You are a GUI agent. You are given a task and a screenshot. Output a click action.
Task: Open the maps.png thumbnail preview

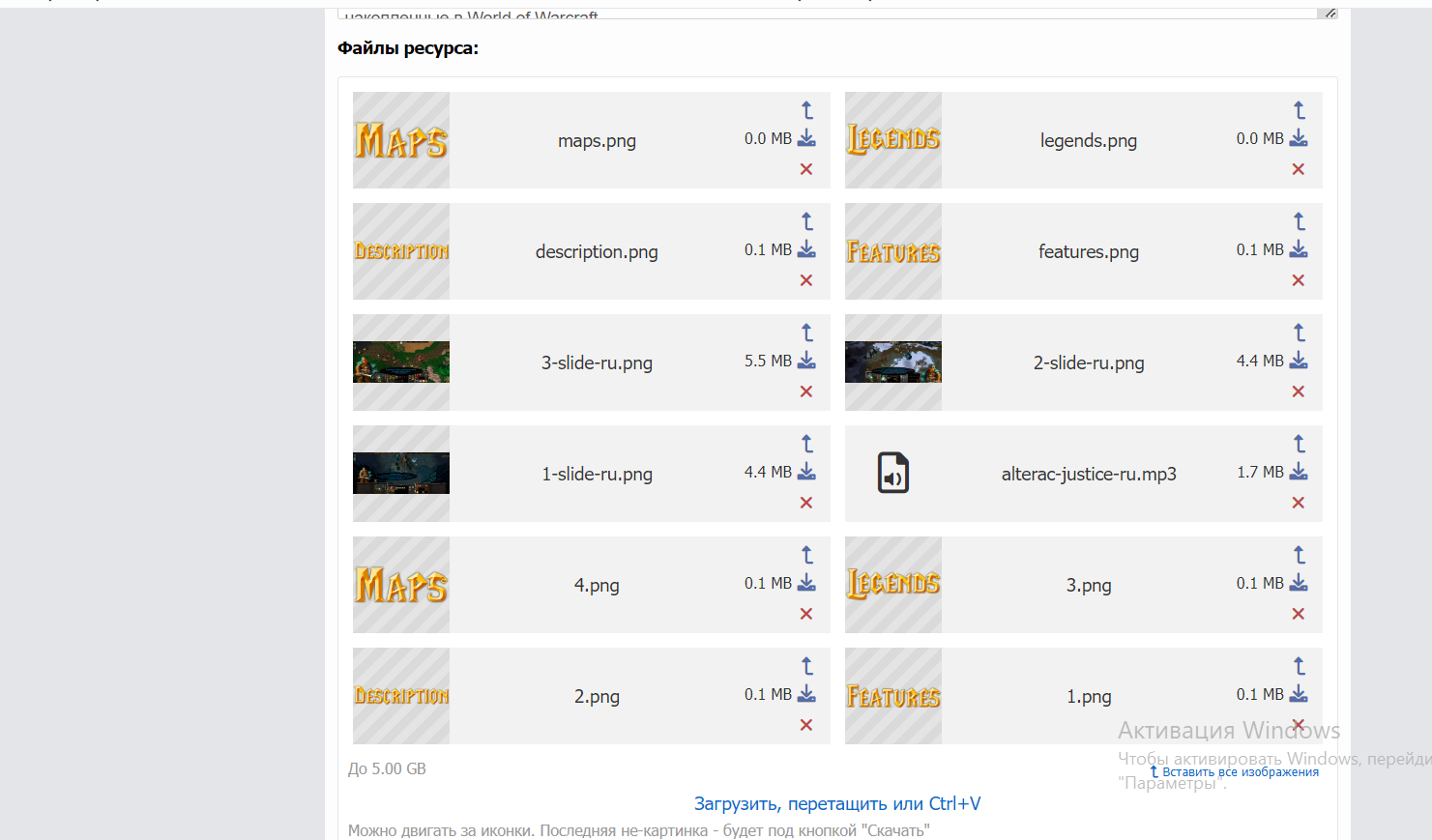coord(401,140)
